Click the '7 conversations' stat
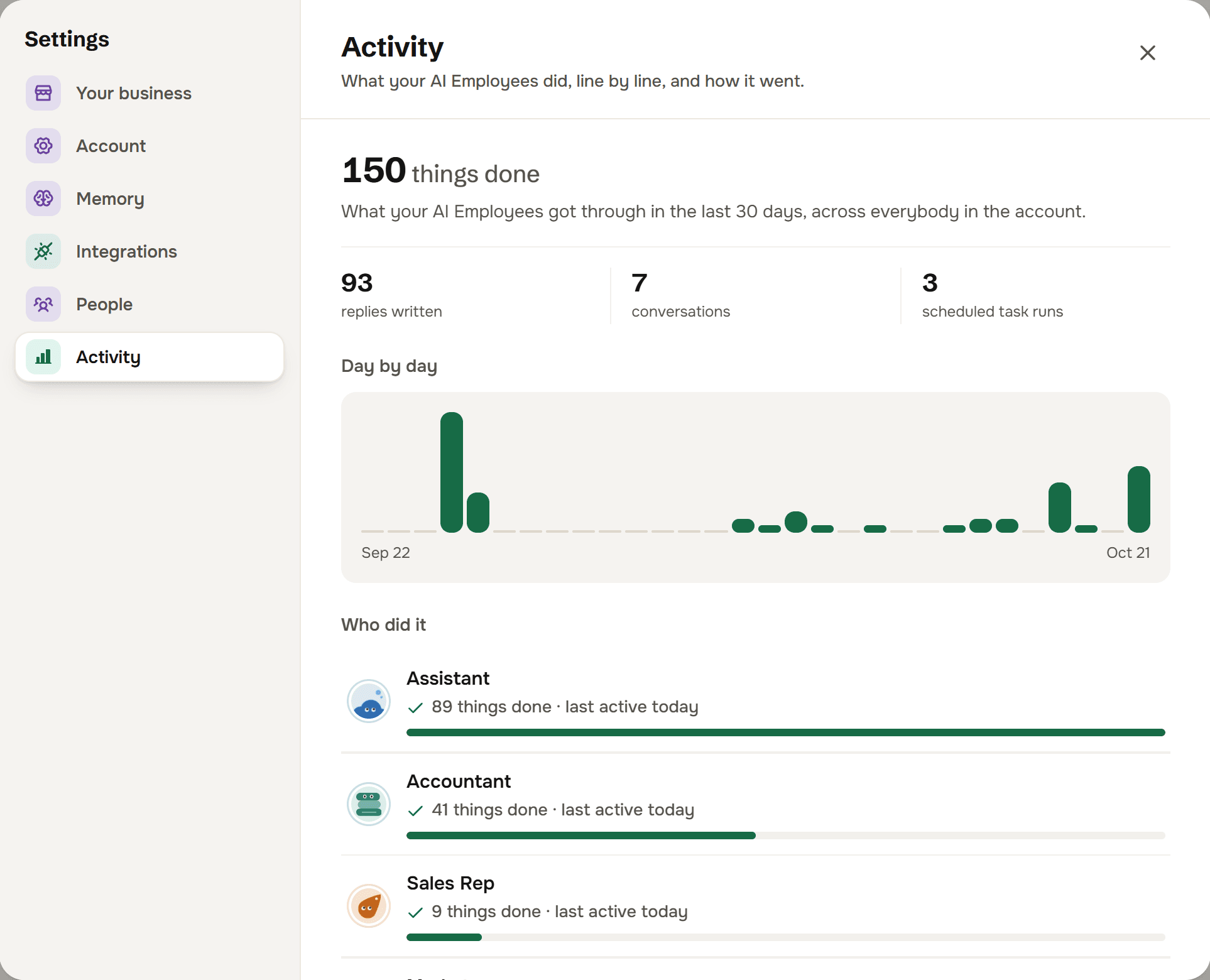The height and width of the screenshot is (980, 1210). click(x=680, y=295)
